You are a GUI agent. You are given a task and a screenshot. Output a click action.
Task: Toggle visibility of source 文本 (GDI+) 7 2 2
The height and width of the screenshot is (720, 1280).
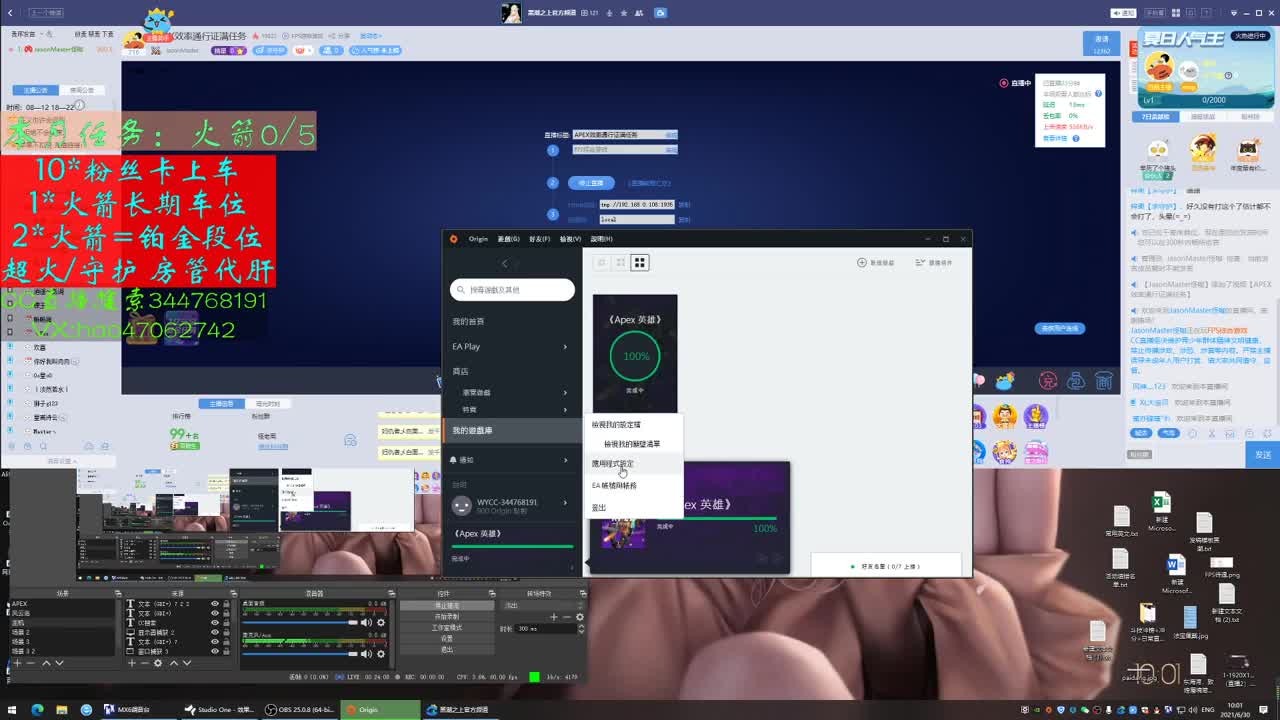[214, 604]
